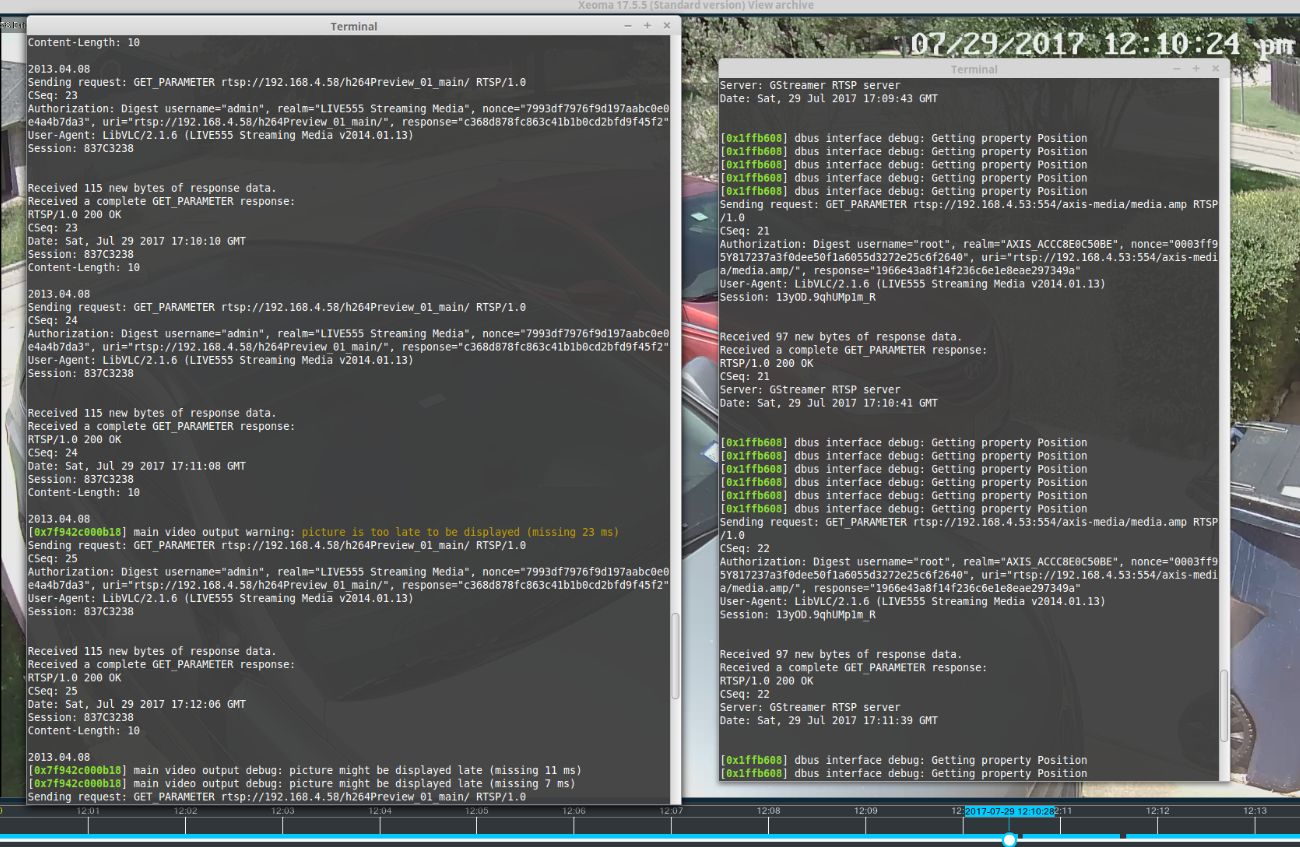Jump to 12:01 on archive timeline
Screen dimensions: 1300x847
click(x=88, y=811)
